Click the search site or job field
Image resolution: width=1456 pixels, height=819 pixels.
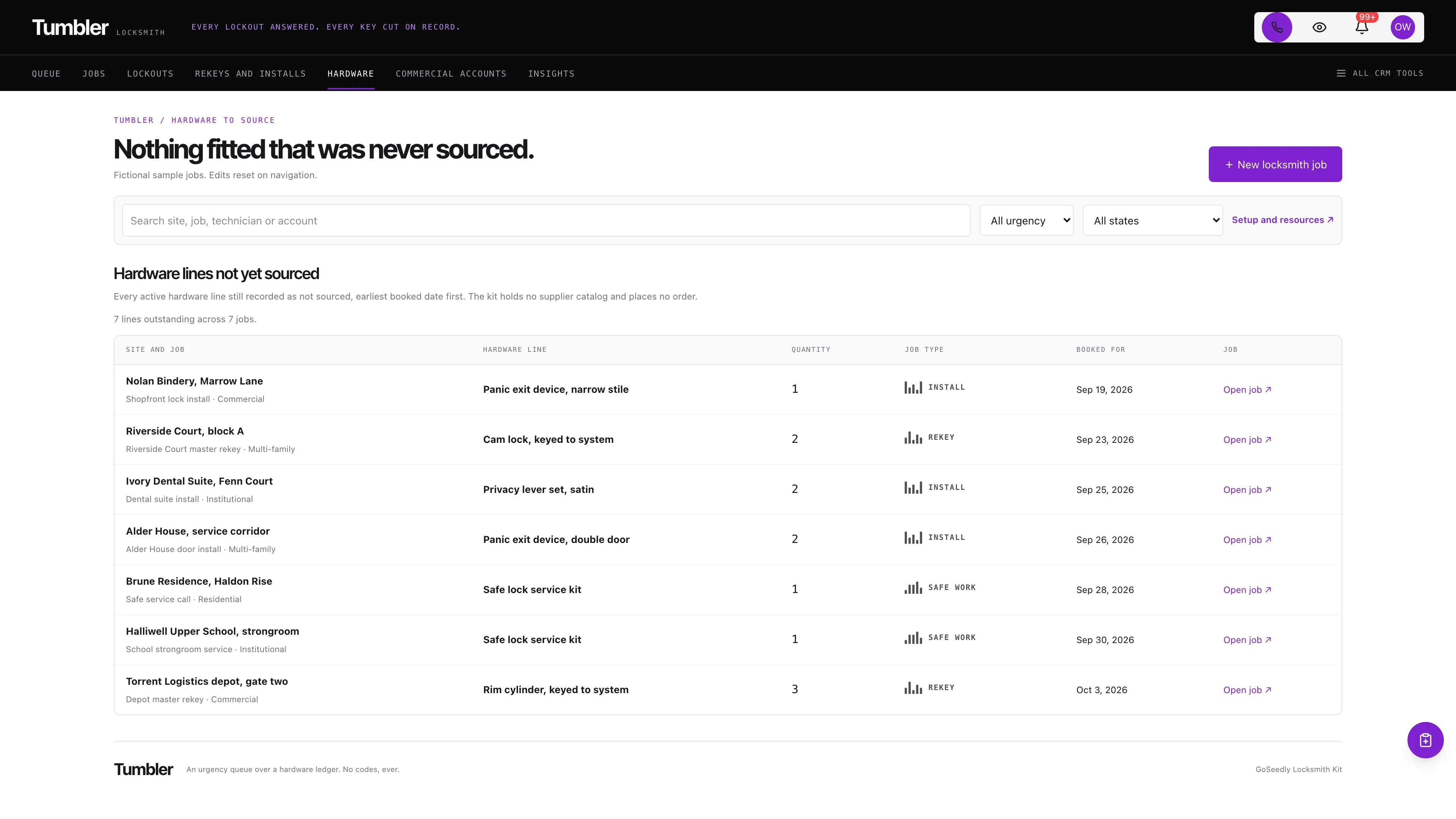(x=546, y=220)
